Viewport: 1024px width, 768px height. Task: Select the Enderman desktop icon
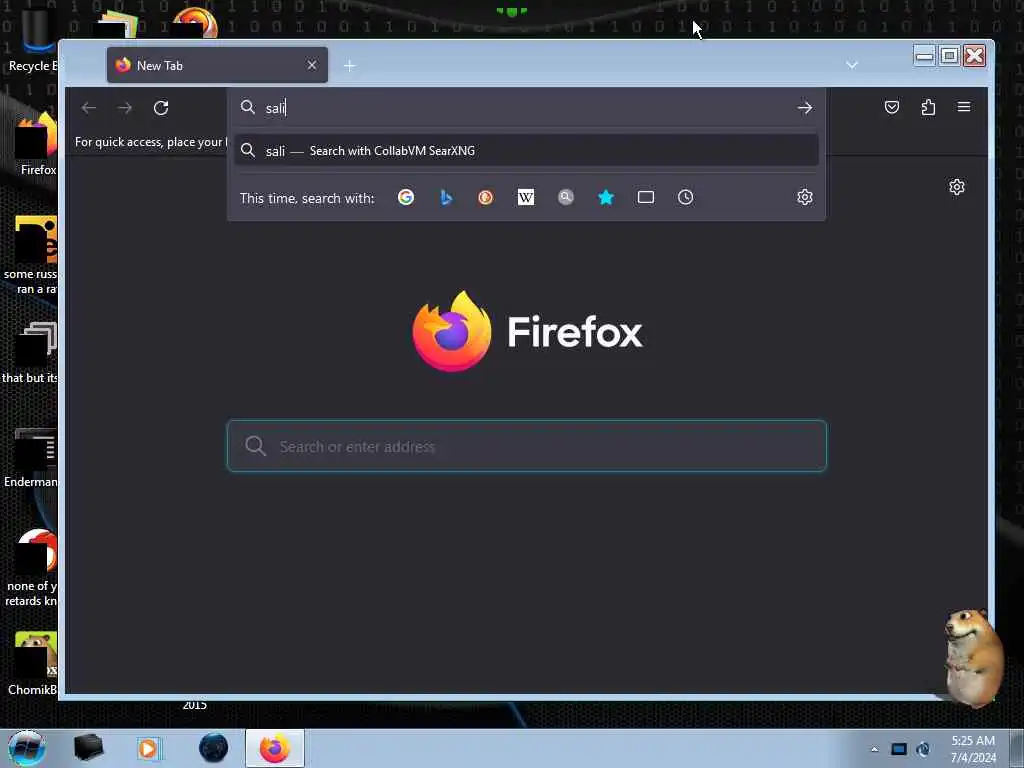31,457
